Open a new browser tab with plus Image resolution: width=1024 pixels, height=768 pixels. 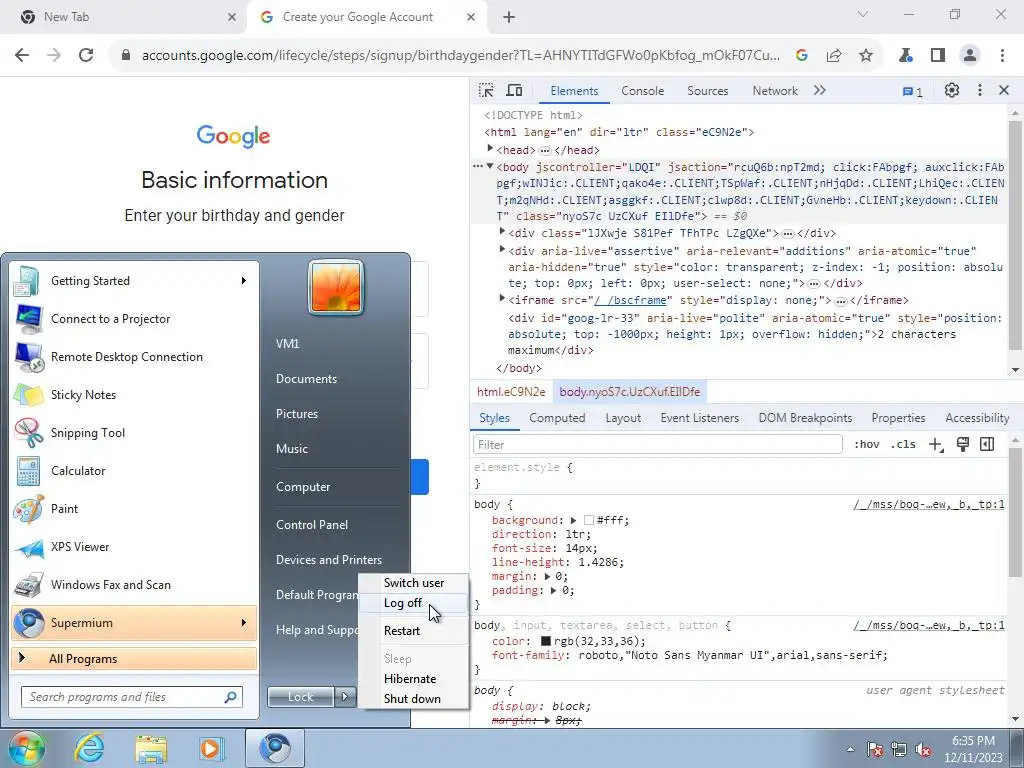pyautogui.click(x=509, y=17)
